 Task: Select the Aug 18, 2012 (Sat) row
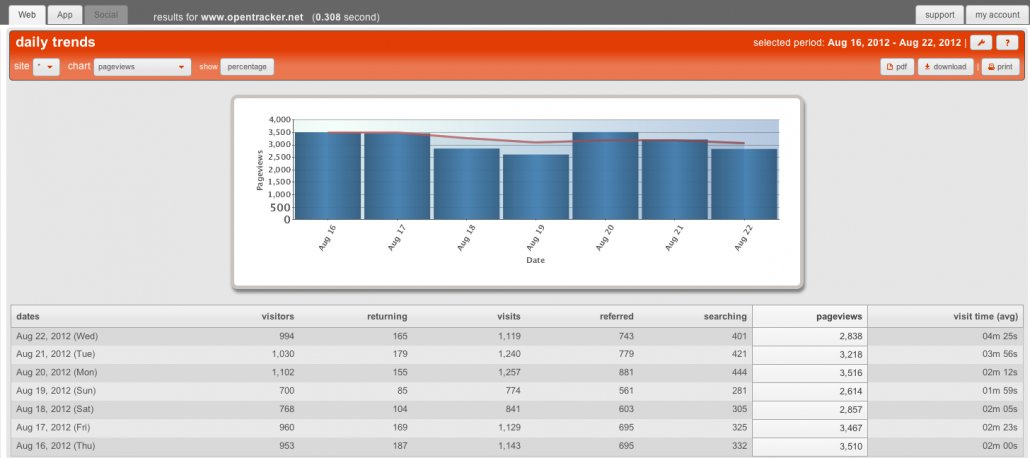[516, 410]
